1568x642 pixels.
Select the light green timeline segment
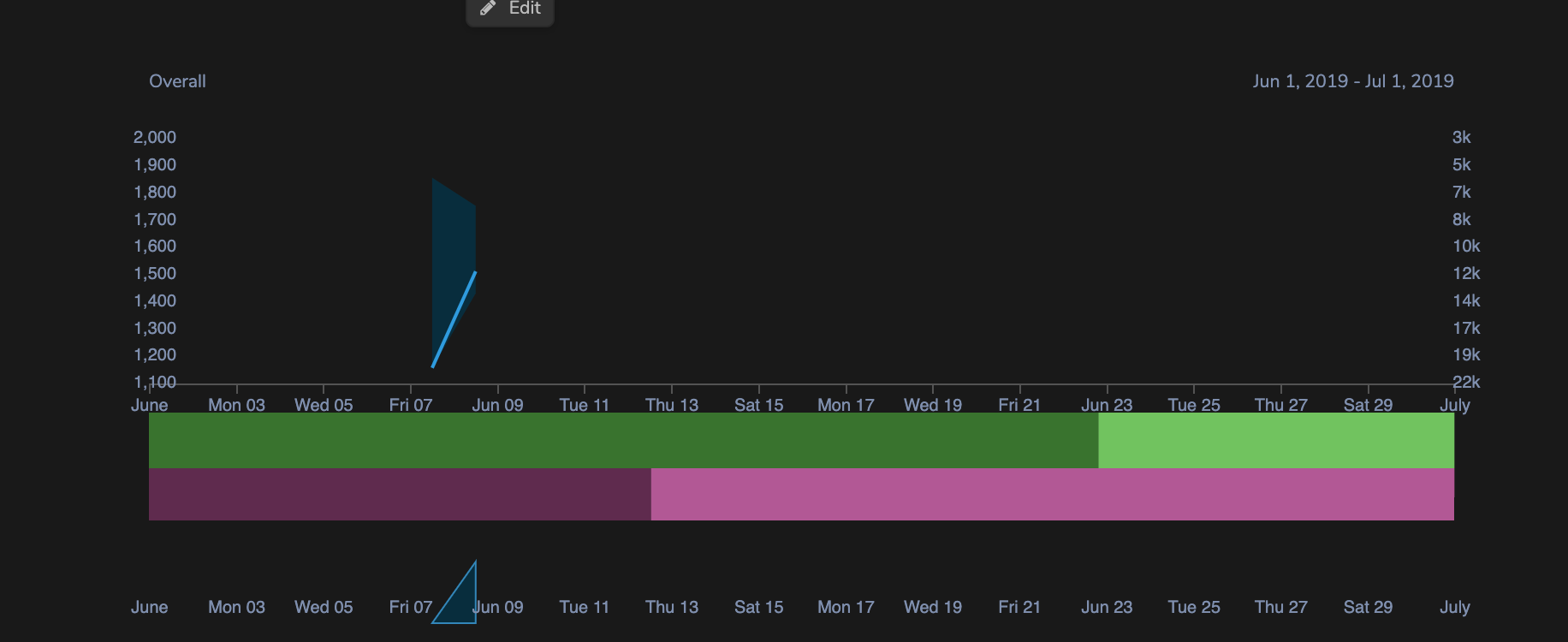[1276, 441]
